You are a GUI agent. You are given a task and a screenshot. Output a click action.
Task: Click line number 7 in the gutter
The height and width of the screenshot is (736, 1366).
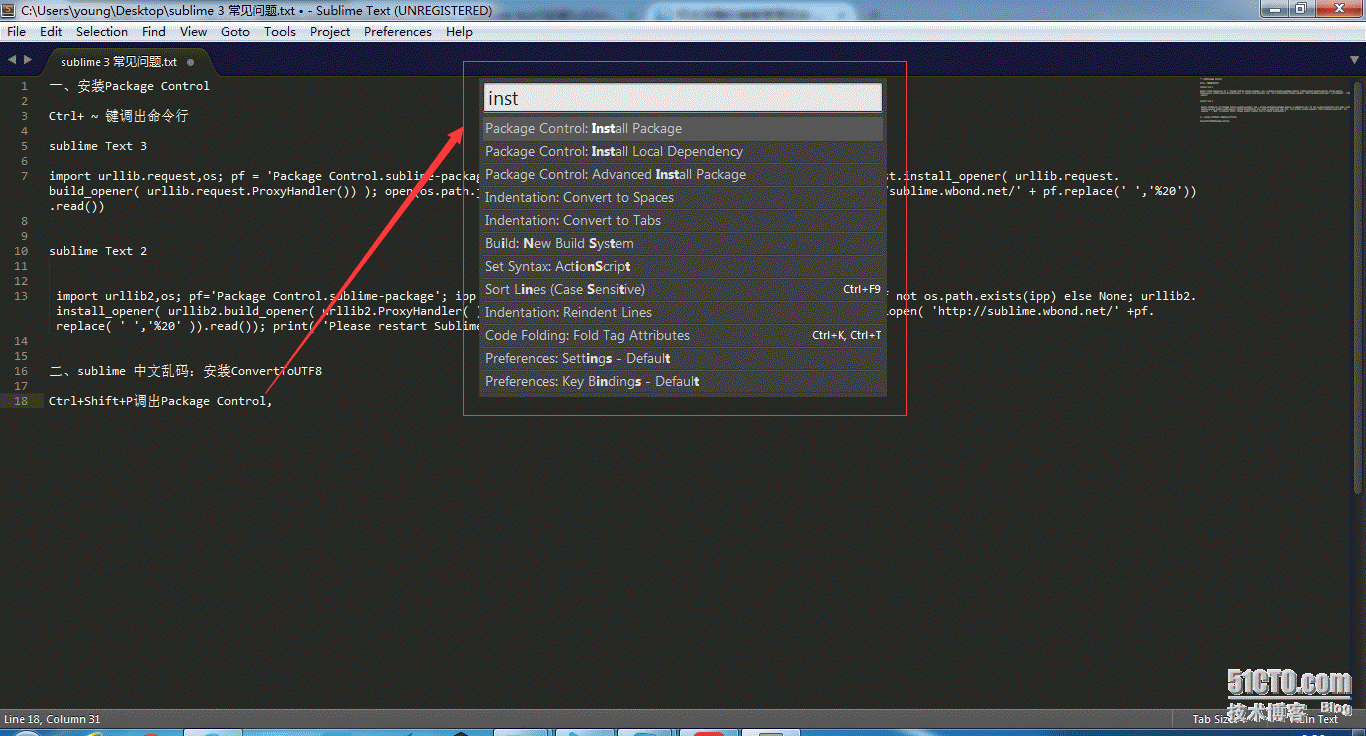(x=24, y=176)
